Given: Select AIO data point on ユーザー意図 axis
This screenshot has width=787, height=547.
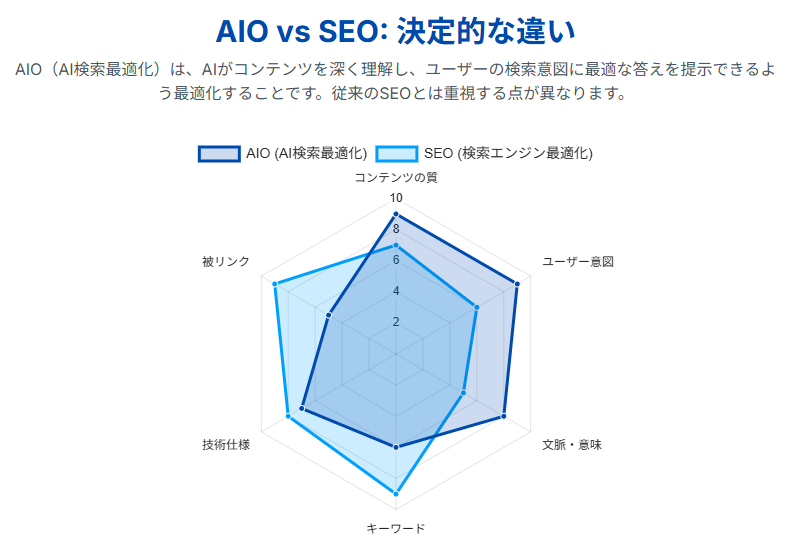Looking at the screenshot, I should coord(517,284).
